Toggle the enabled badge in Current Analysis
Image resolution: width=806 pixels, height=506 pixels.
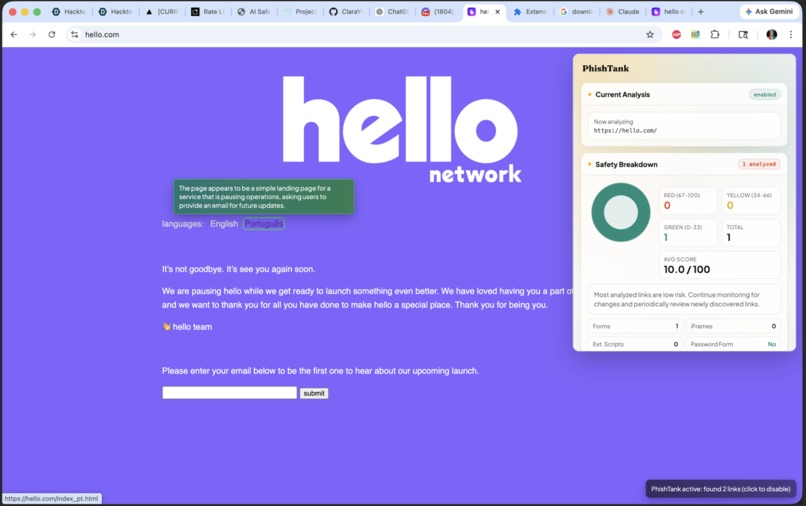click(x=764, y=95)
